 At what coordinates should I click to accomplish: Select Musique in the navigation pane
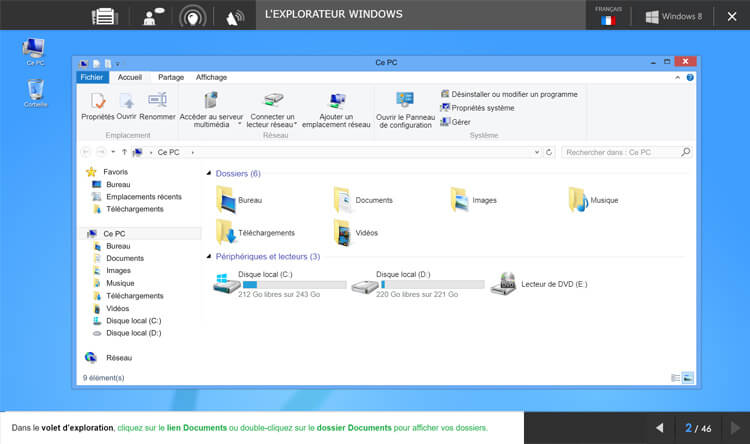coord(120,283)
